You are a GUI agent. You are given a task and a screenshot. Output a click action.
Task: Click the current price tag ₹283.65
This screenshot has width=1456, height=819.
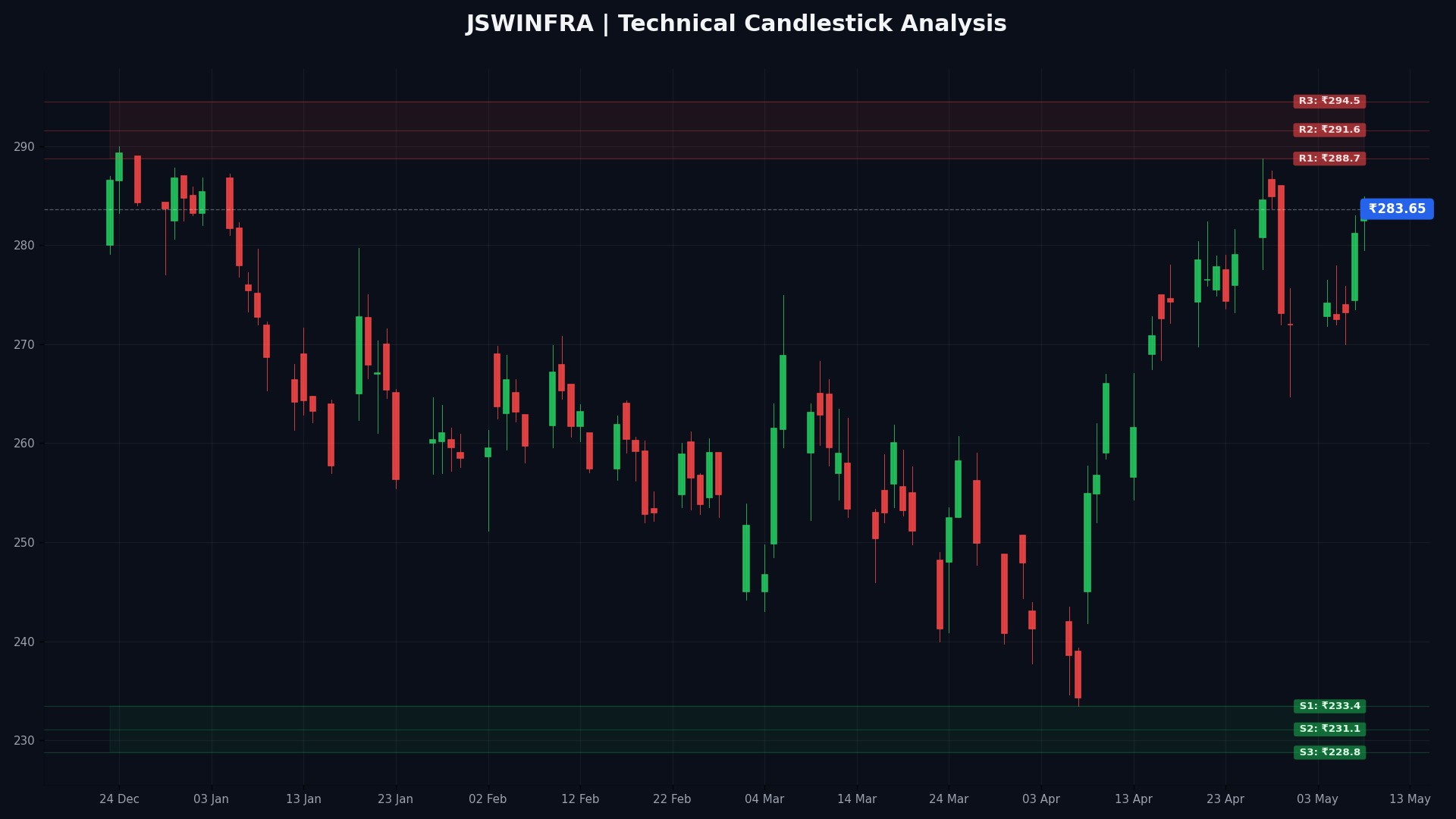pos(1397,209)
